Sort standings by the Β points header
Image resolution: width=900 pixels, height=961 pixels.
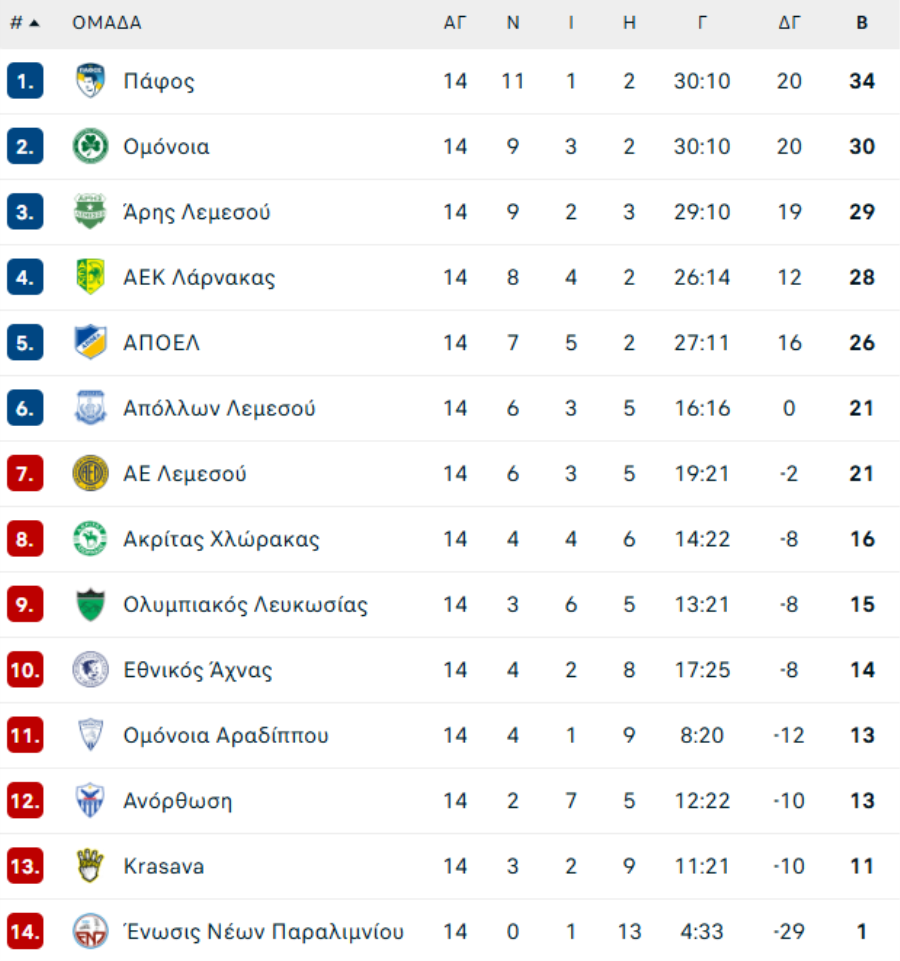(862, 23)
